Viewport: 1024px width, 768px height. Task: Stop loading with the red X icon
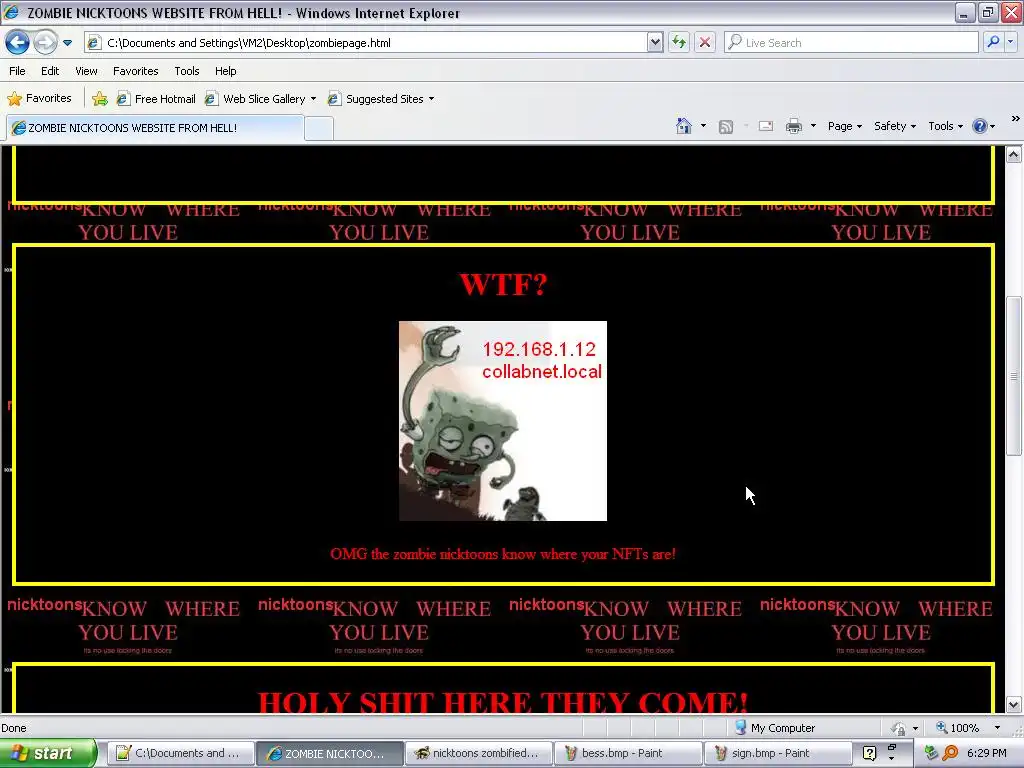[x=705, y=43]
